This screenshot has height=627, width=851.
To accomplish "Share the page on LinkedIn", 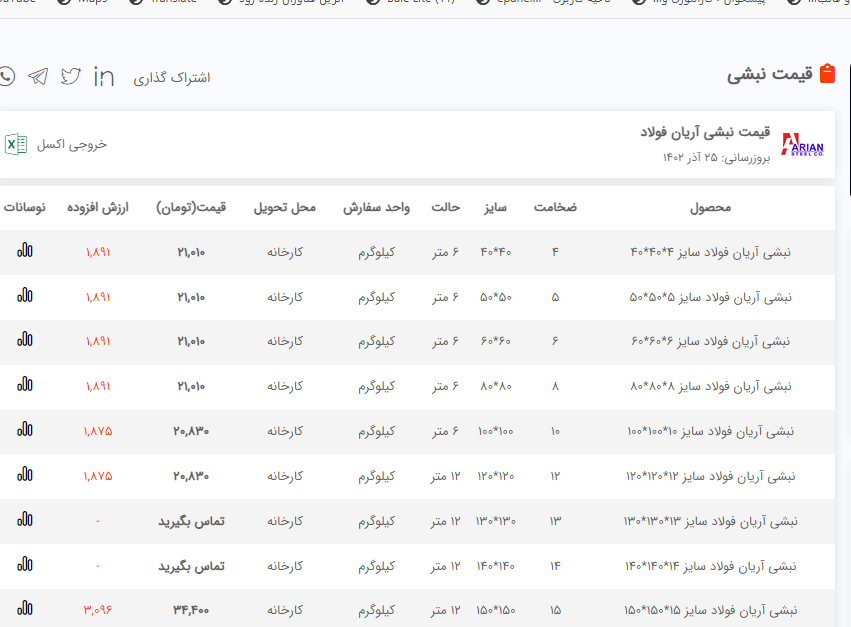I will coord(103,77).
